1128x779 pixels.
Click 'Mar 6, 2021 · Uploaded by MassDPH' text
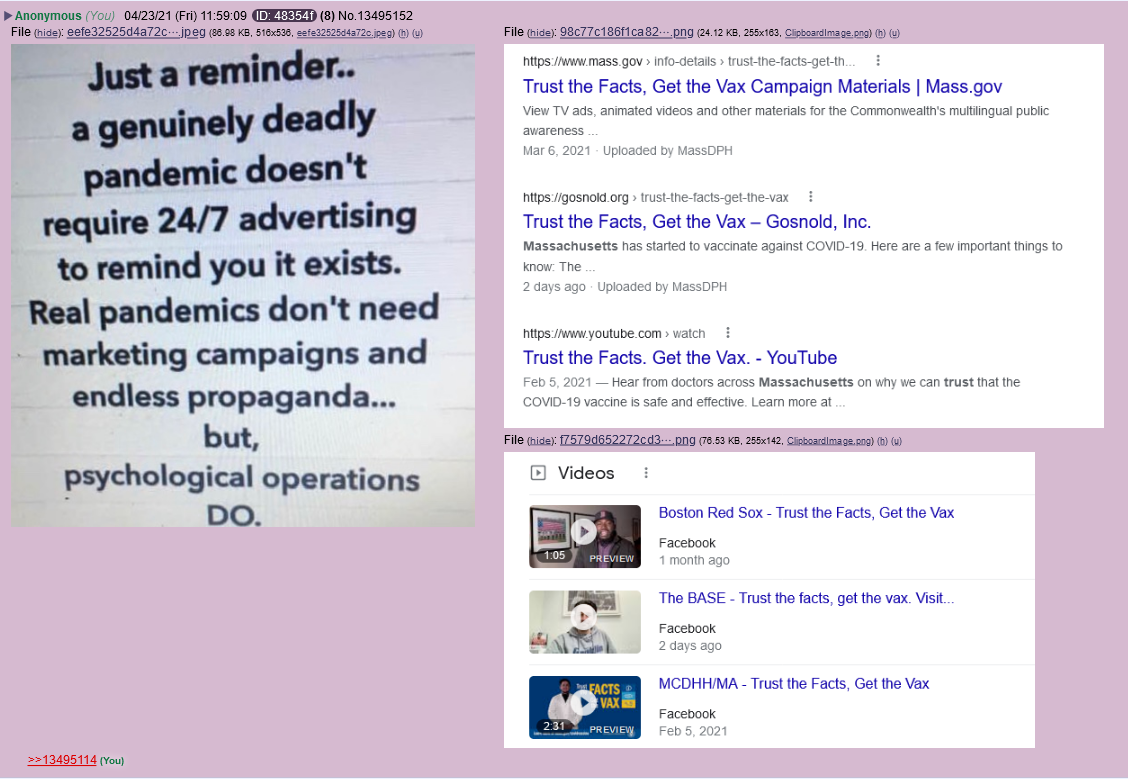pos(628,151)
